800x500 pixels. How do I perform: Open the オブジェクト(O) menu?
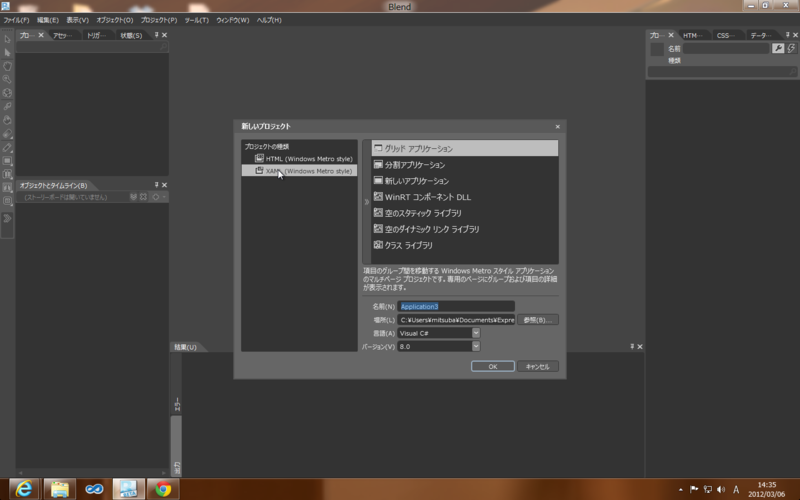click(x=115, y=20)
